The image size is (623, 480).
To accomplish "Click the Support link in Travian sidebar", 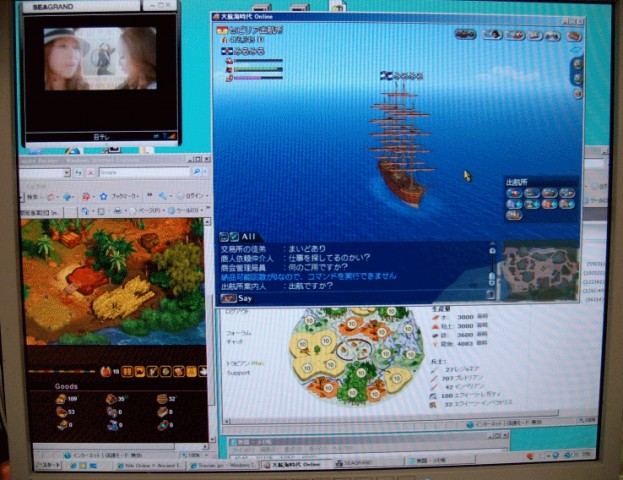I will 238,373.
